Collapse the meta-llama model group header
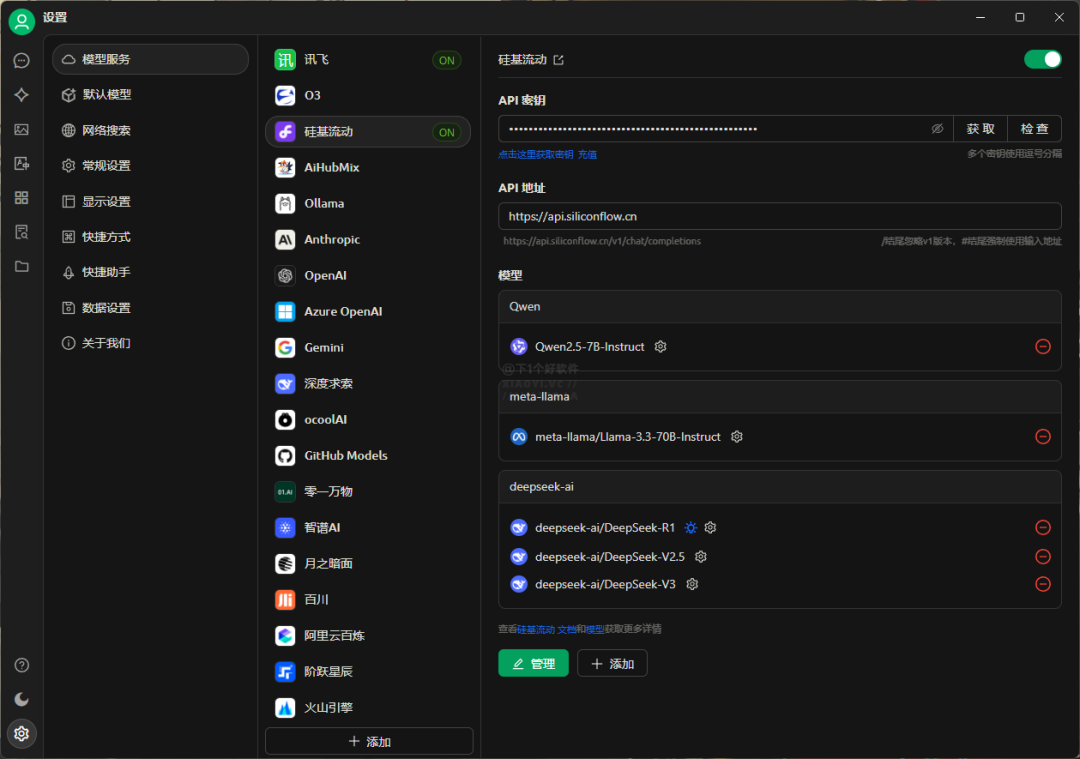Image resolution: width=1080 pixels, height=759 pixels. (780, 397)
